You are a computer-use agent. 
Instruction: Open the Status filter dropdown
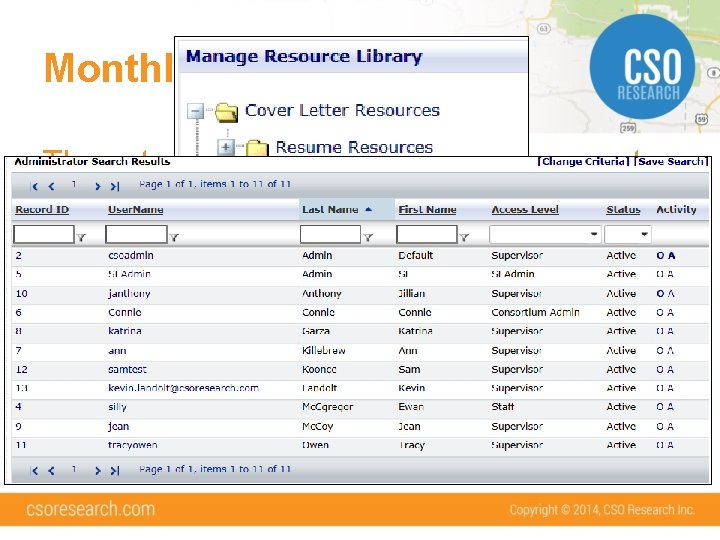644,234
